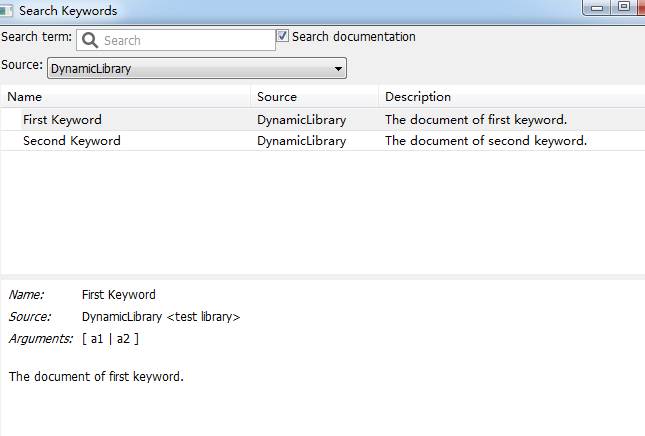Focus the Search term input field

[176, 40]
